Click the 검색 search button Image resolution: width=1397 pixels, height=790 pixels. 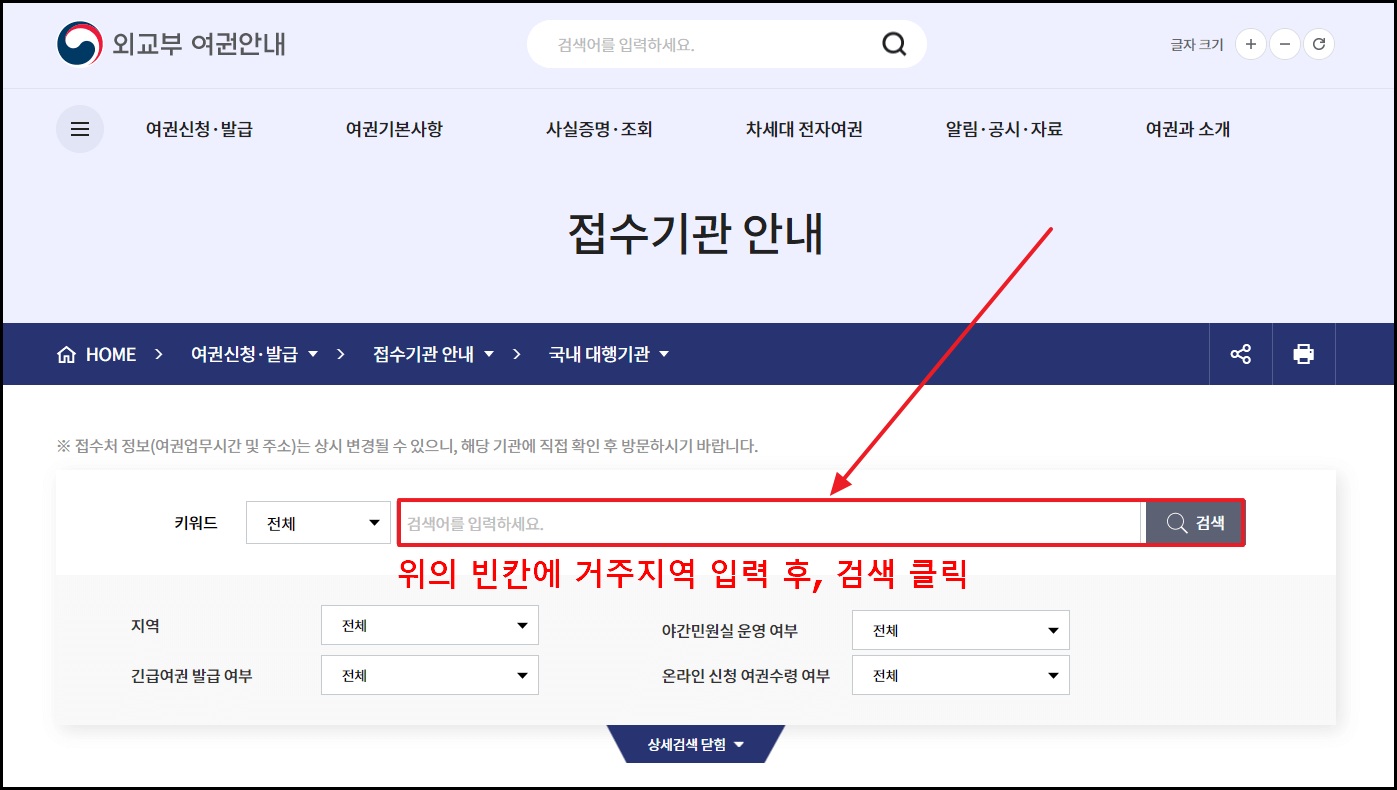[x=1194, y=521]
